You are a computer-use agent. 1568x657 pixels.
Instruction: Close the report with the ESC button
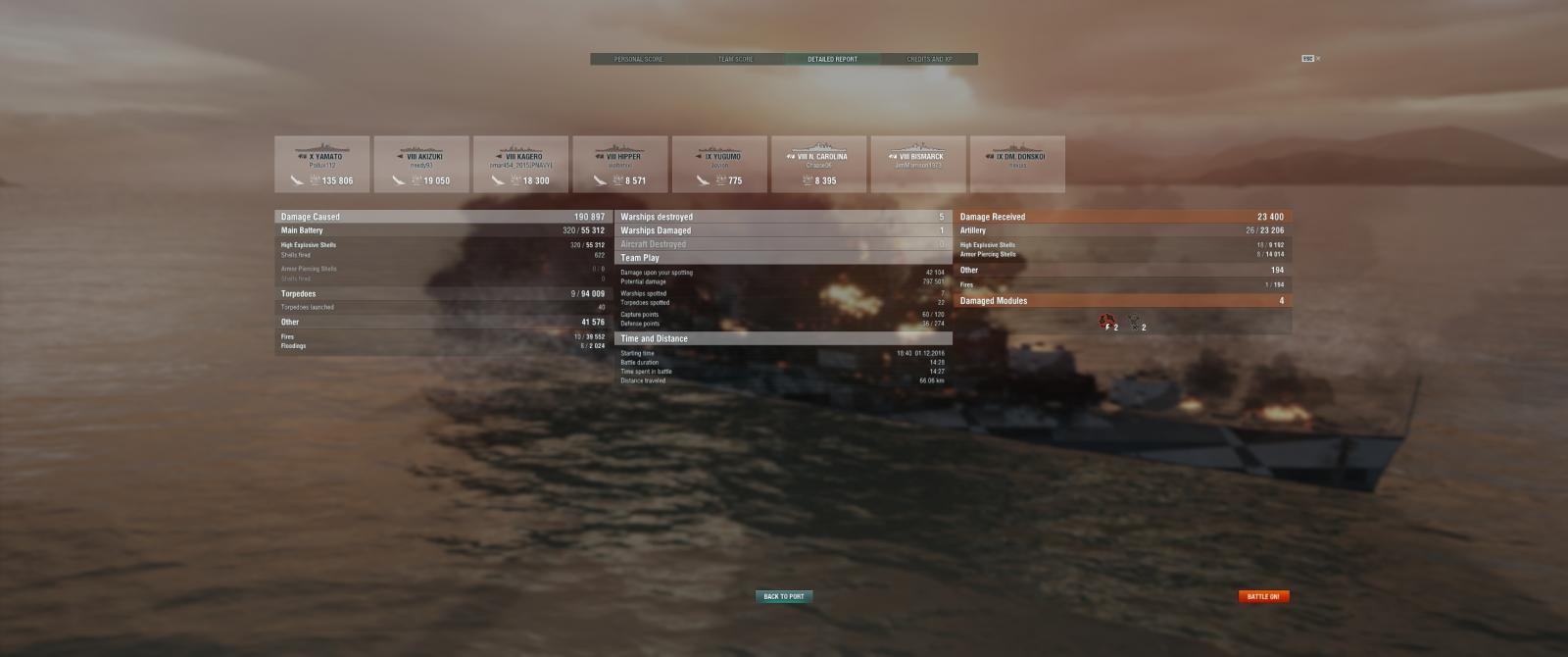[x=1307, y=59]
